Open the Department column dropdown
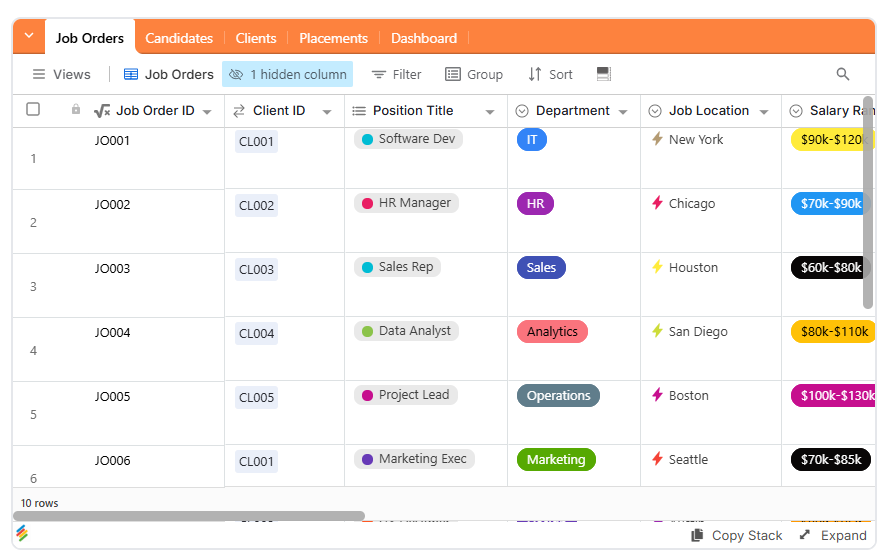 pyautogui.click(x=623, y=112)
